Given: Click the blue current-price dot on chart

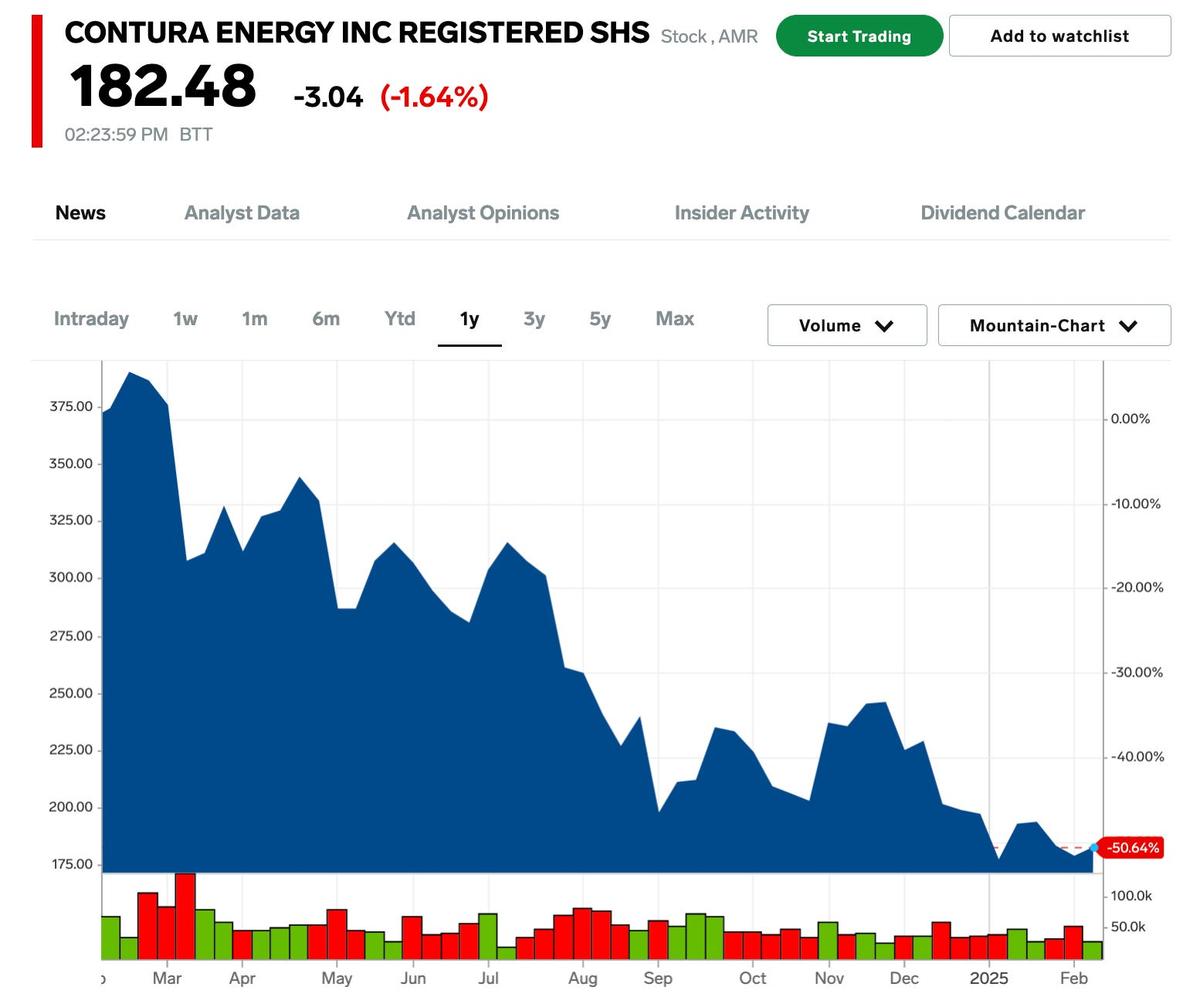Looking at the screenshot, I should coord(1094,848).
